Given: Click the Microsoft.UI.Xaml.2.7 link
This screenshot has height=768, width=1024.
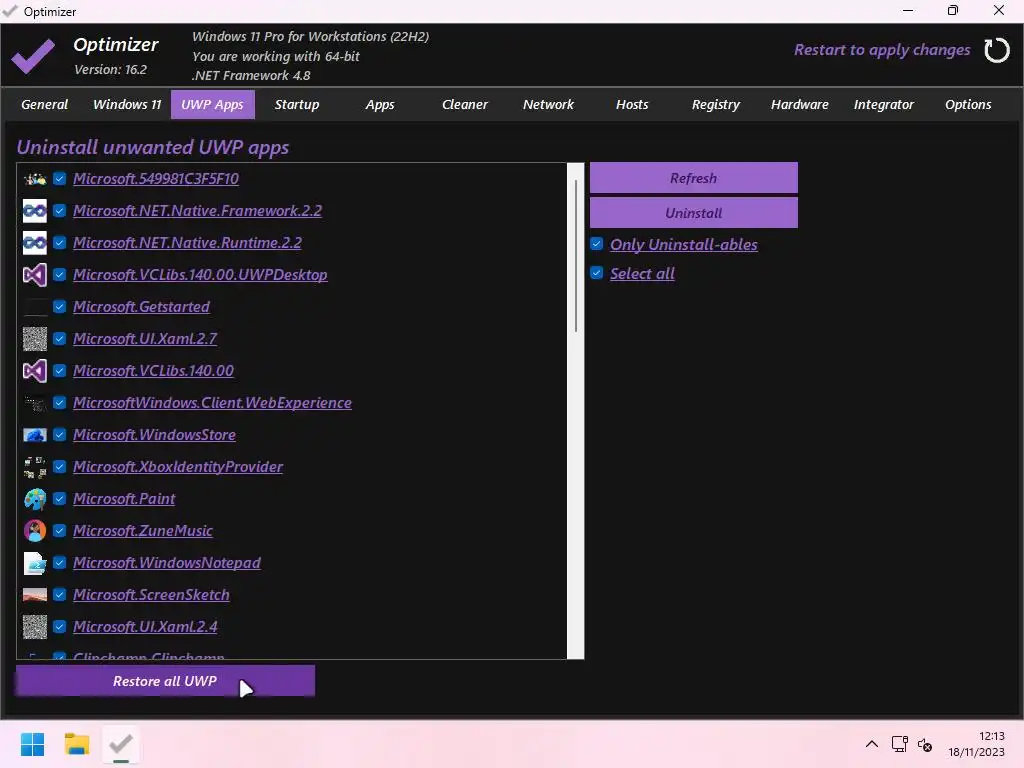Looking at the screenshot, I should point(145,339).
